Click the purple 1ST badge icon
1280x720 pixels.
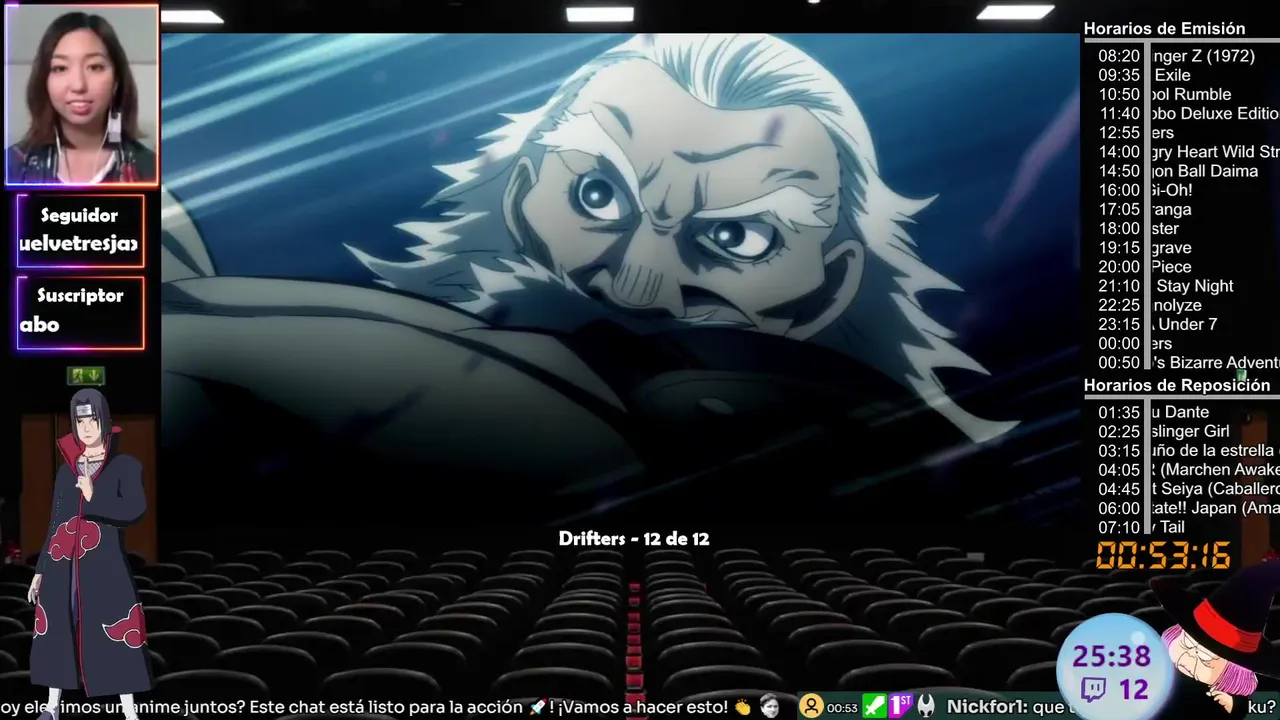click(900, 706)
